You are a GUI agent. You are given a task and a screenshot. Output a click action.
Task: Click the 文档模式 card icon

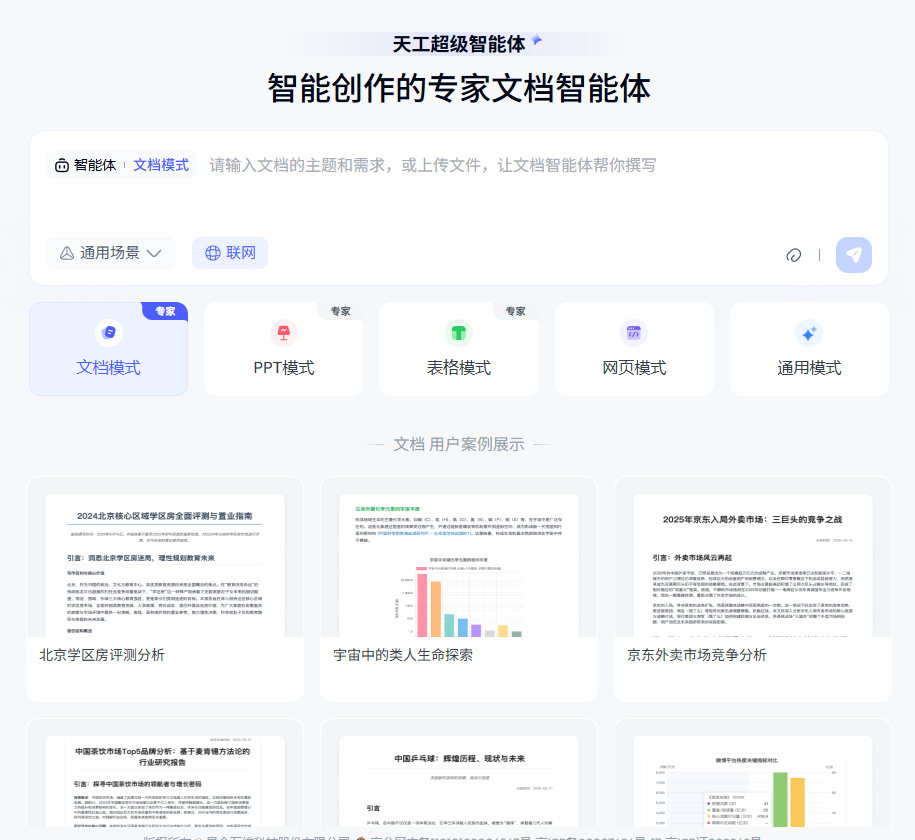[109, 333]
